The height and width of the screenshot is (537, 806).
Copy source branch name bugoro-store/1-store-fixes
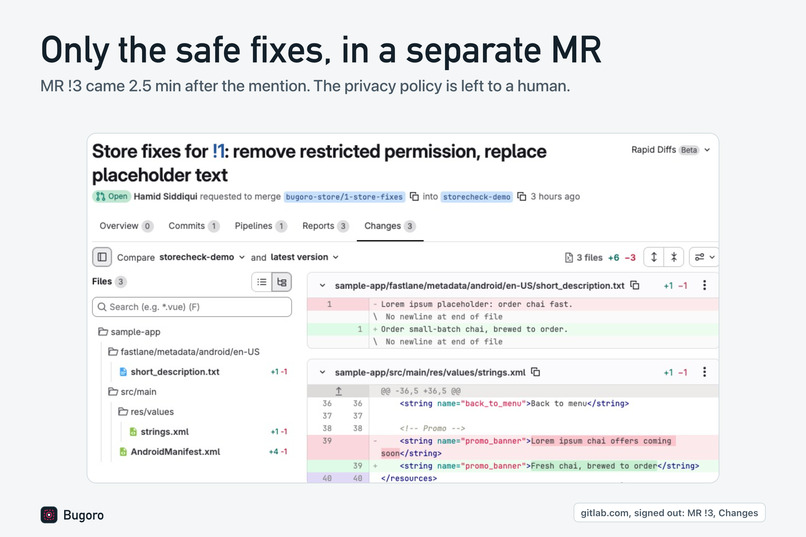click(x=414, y=196)
